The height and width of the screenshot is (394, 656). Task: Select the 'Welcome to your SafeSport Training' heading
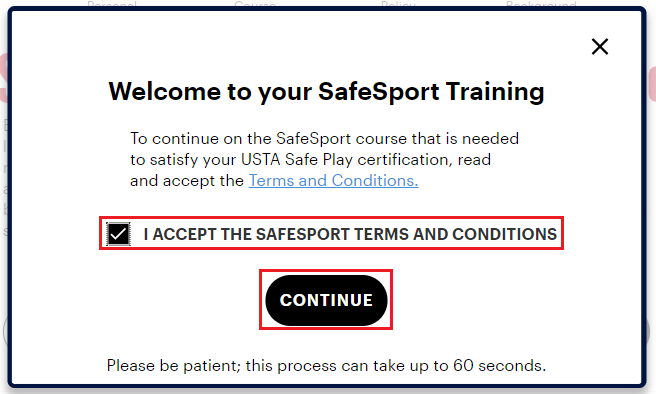[x=326, y=91]
